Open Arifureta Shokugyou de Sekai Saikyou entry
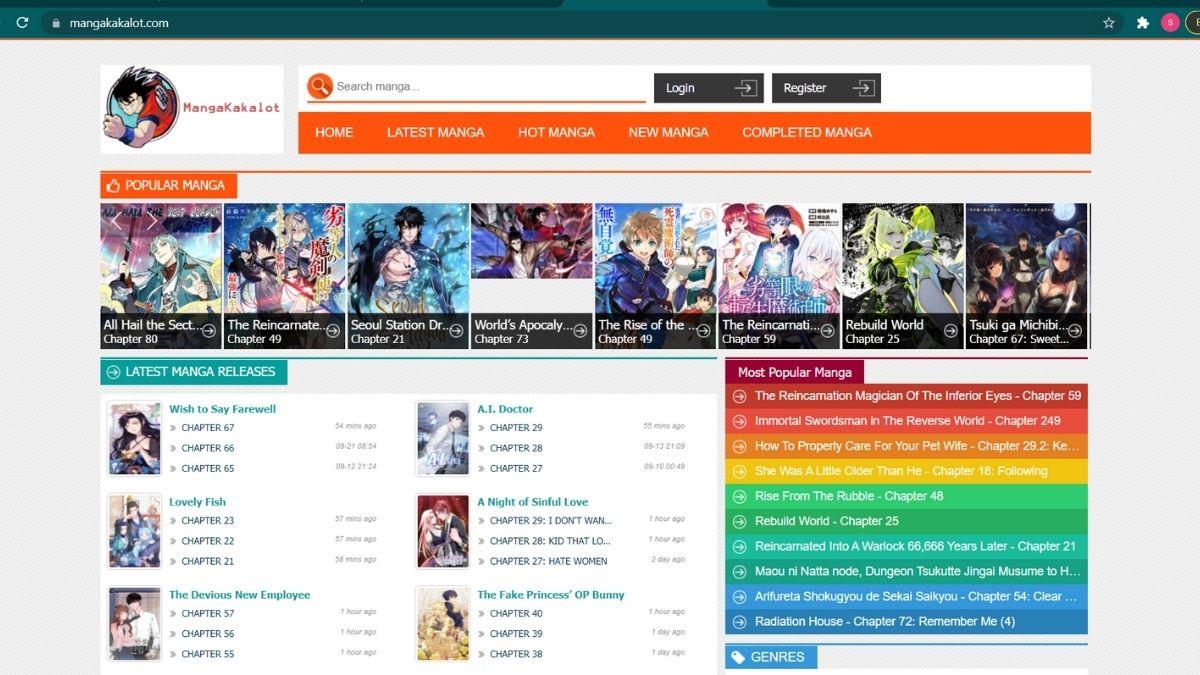Image resolution: width=1200 pixels, height=675 pixels. 916,596
